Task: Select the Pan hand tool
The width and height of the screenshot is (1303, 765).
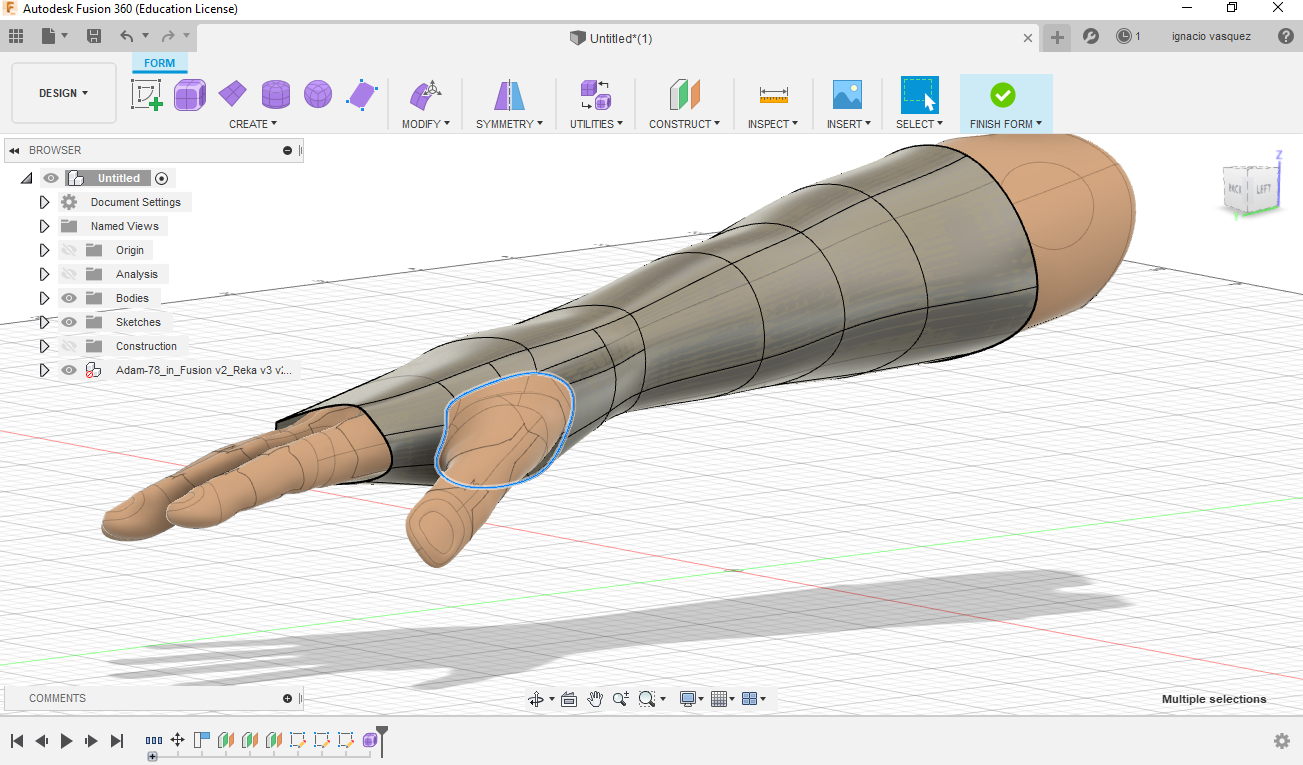Action: coord(595,699)
